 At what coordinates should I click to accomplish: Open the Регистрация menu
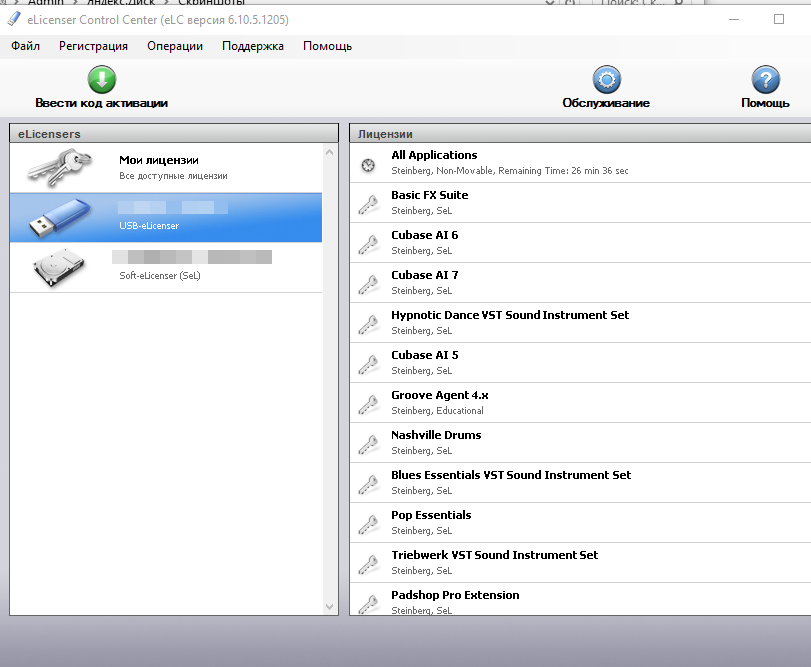pos(93,46)
